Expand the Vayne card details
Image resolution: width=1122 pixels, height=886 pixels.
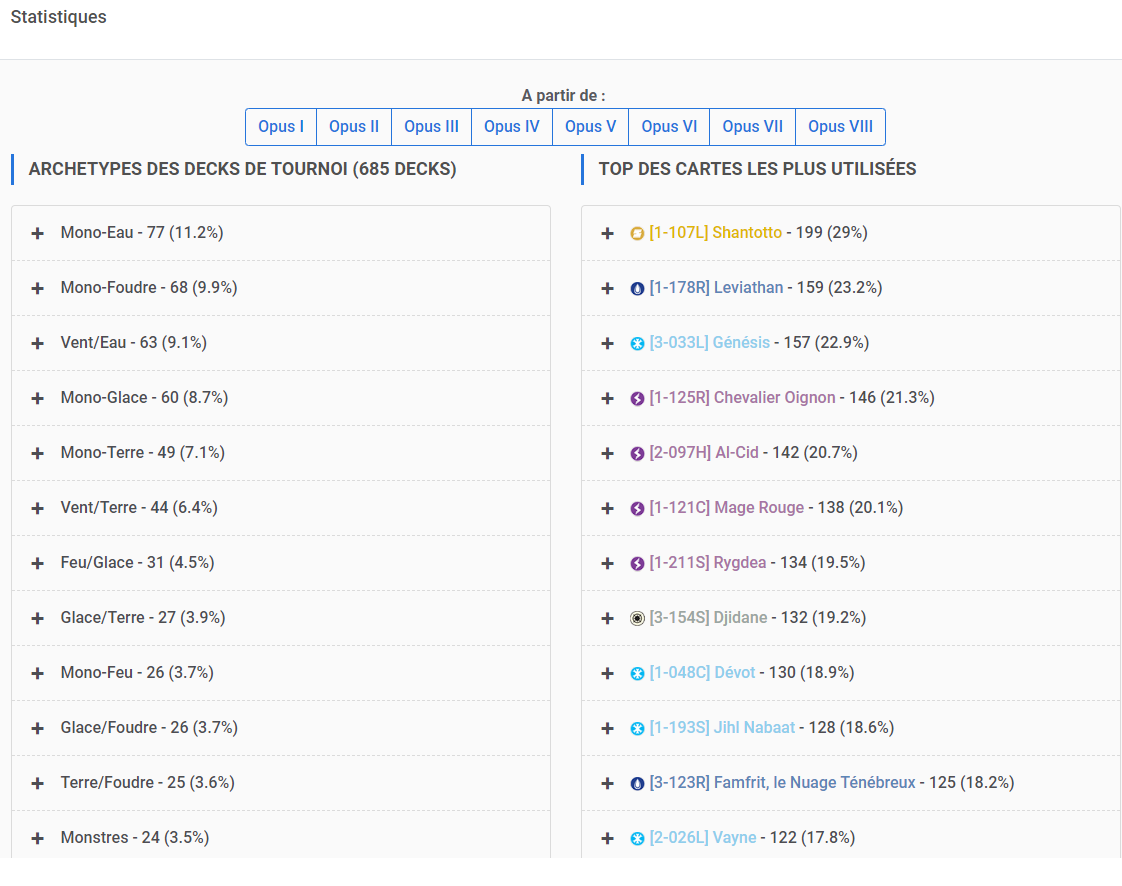pyautogui.click(x=608, y=839)
